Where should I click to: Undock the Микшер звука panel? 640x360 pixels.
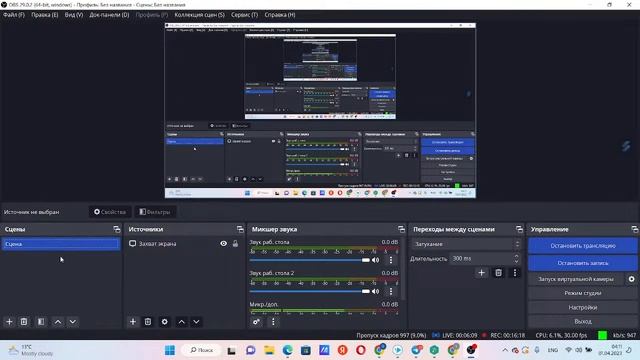point(401,229)
